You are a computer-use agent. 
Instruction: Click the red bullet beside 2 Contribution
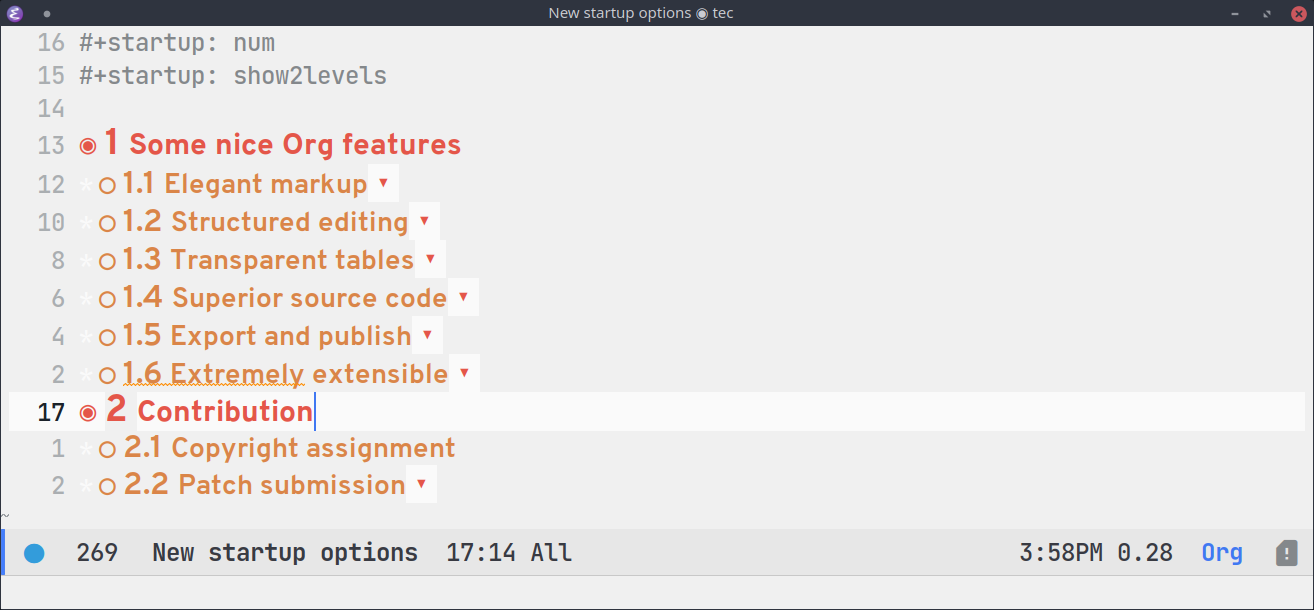pos(88,412)
